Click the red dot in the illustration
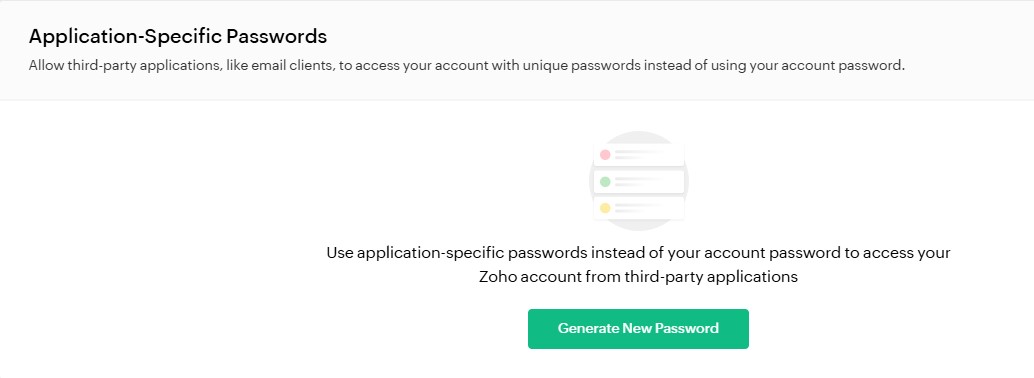This screenshot has width=1034, height=378. pyautogui.click(x=605, y=155)
